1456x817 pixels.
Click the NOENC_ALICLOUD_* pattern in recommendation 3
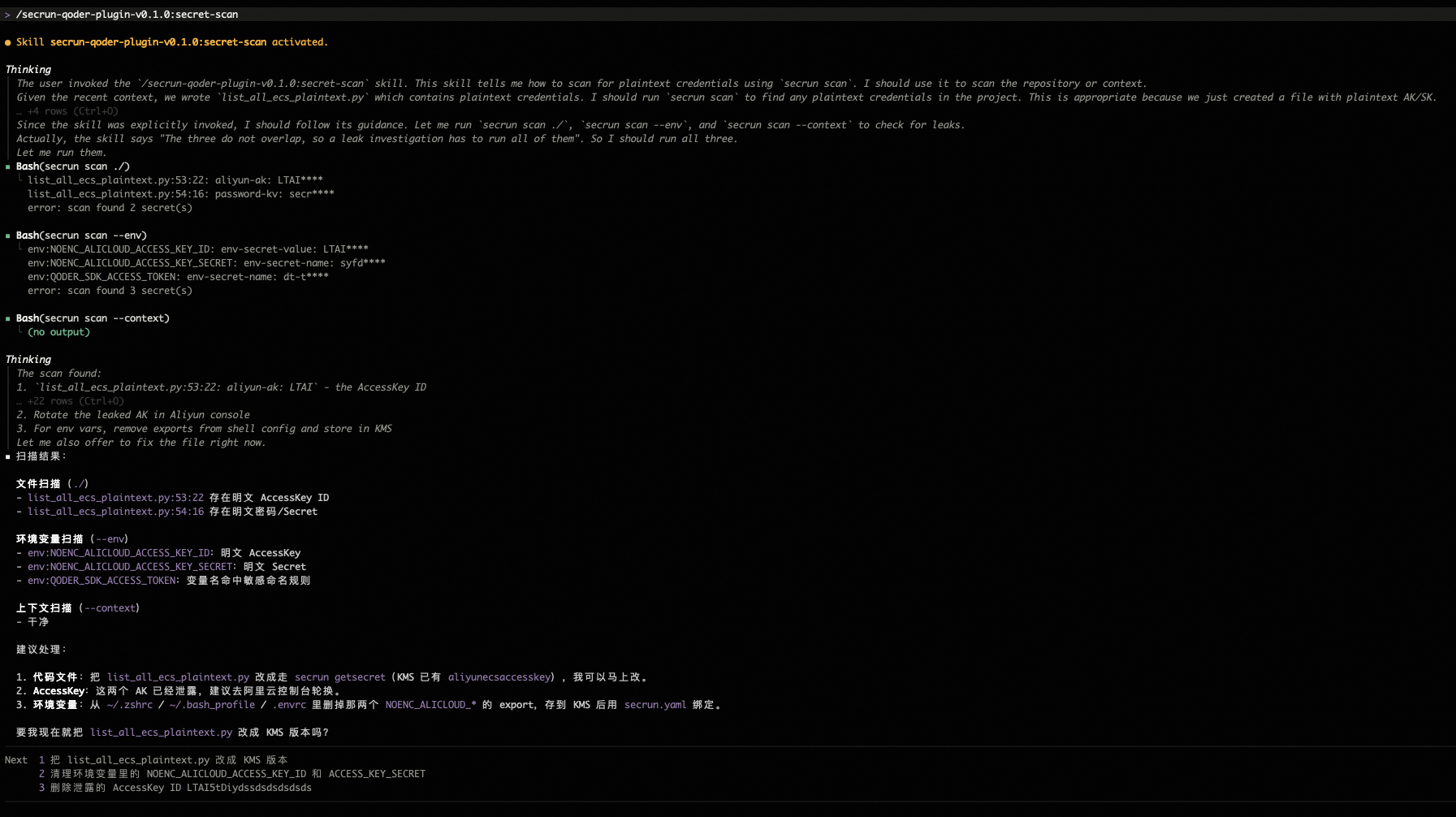431,705
